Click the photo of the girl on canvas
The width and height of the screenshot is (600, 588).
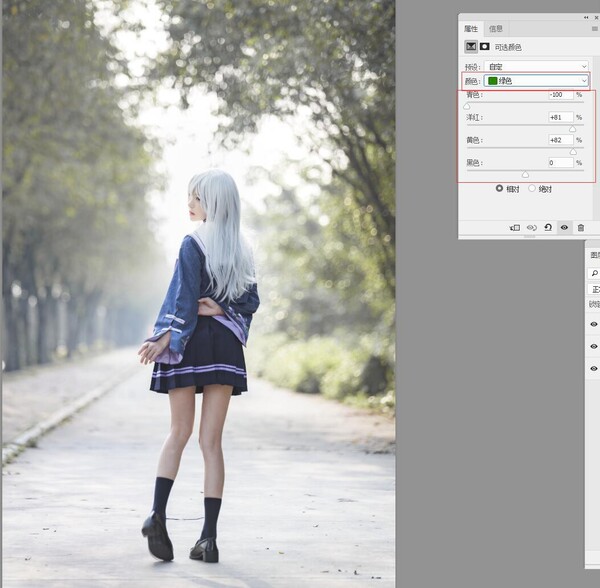tap(199, 294)
